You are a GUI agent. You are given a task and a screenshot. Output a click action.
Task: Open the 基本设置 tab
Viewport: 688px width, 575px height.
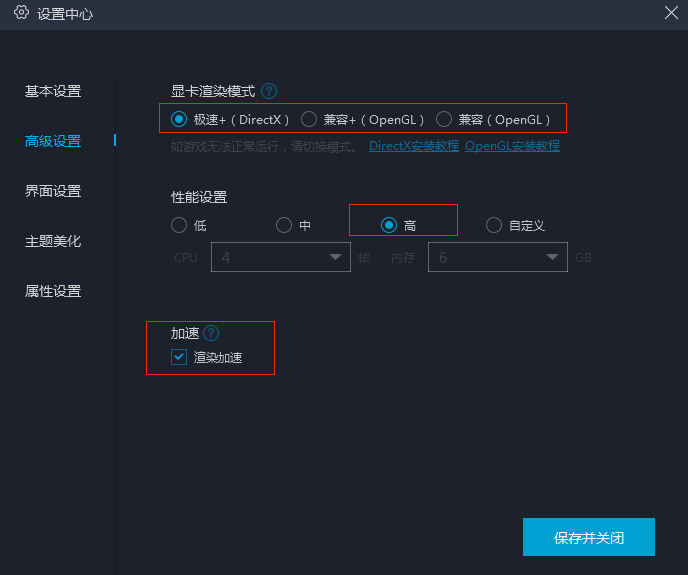[x=53, y=91]
